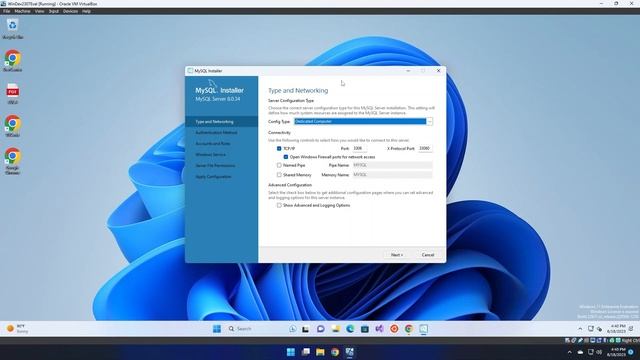Open the PDF file on the desktop

(x=13, y=93)
